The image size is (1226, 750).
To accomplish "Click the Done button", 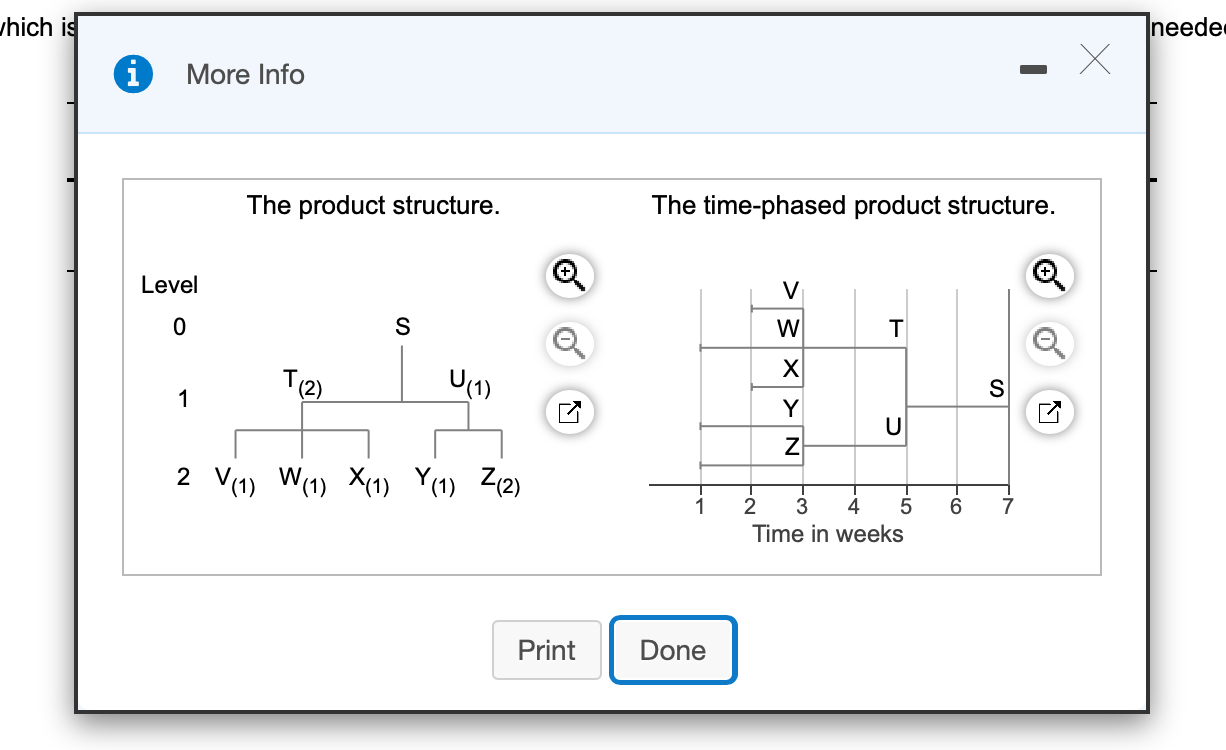I will [672, 650].
